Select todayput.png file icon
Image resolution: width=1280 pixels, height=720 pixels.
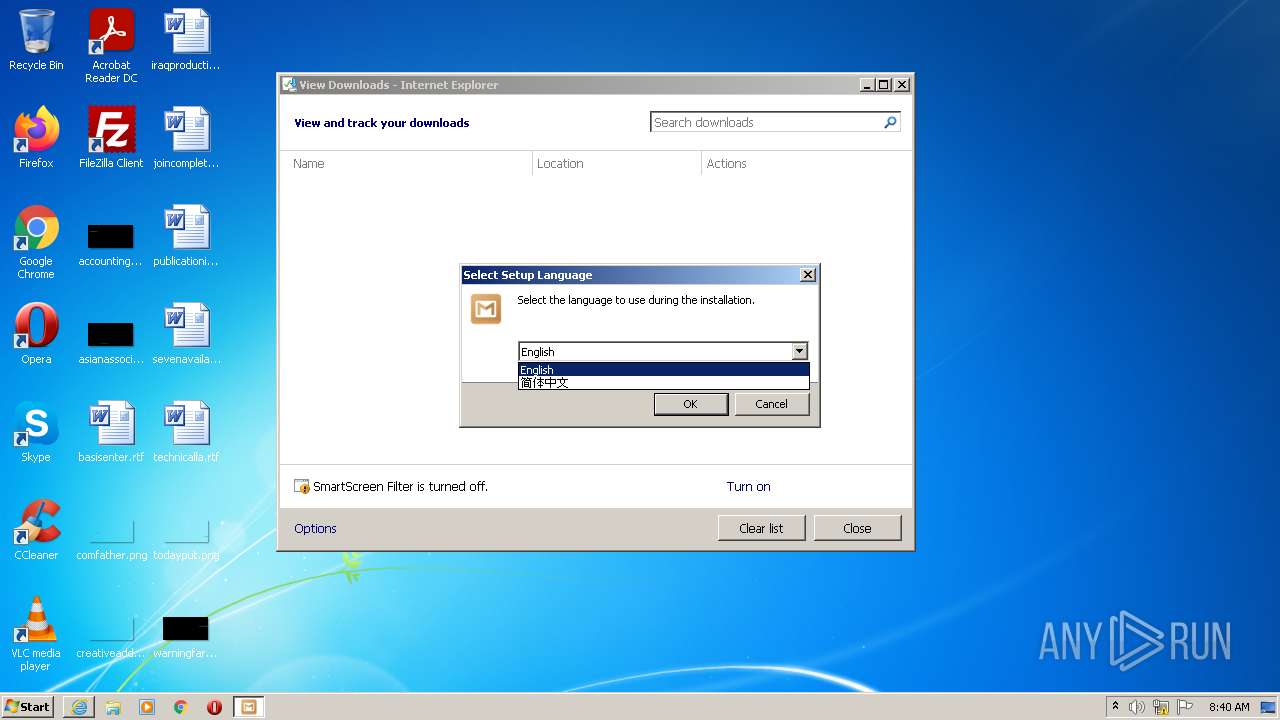point(186,537)
